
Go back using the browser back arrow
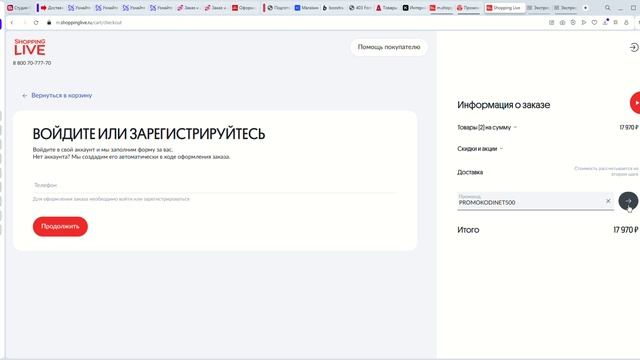12,22
